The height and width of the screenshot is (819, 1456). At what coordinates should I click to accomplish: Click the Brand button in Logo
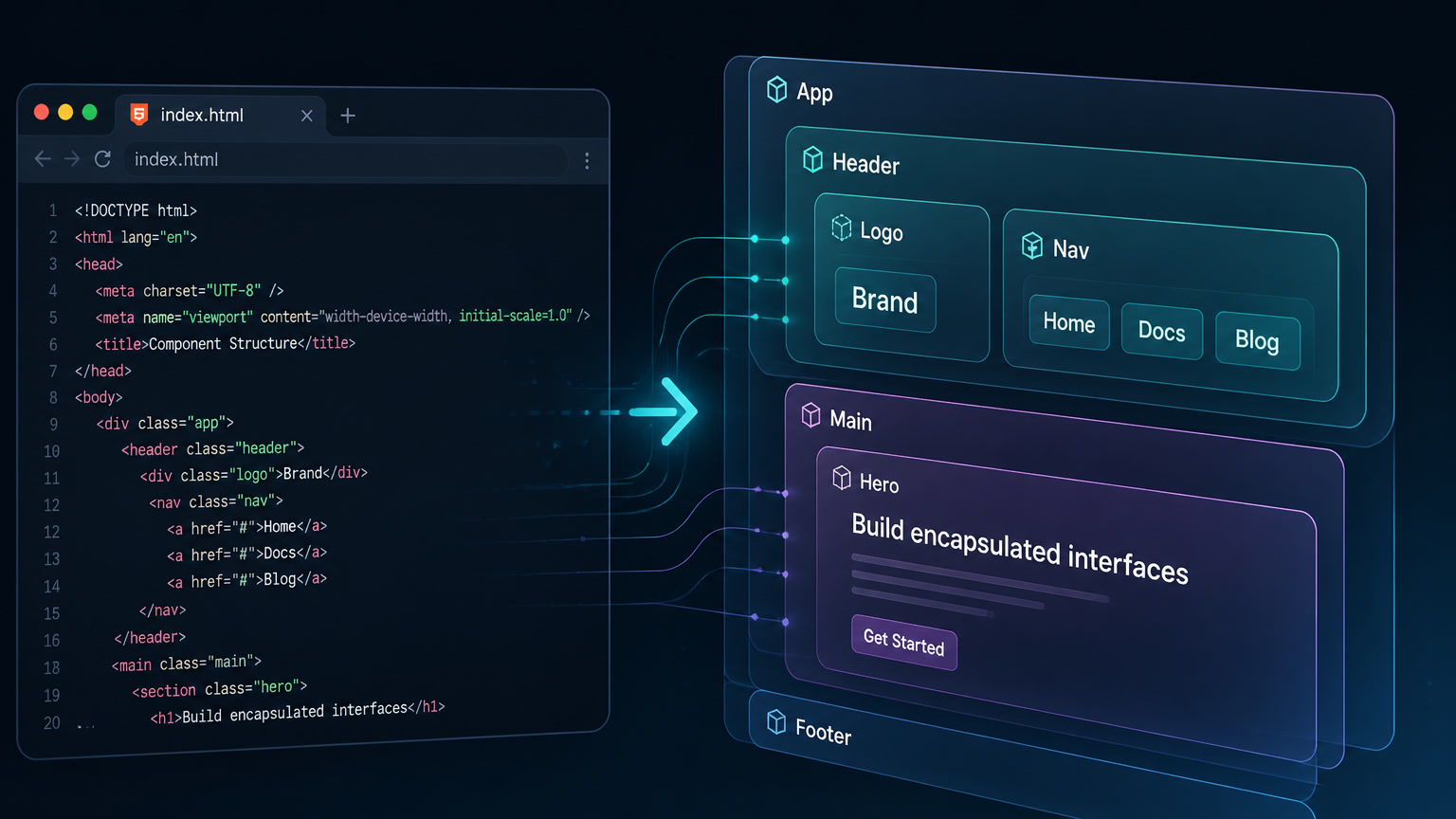885,301
